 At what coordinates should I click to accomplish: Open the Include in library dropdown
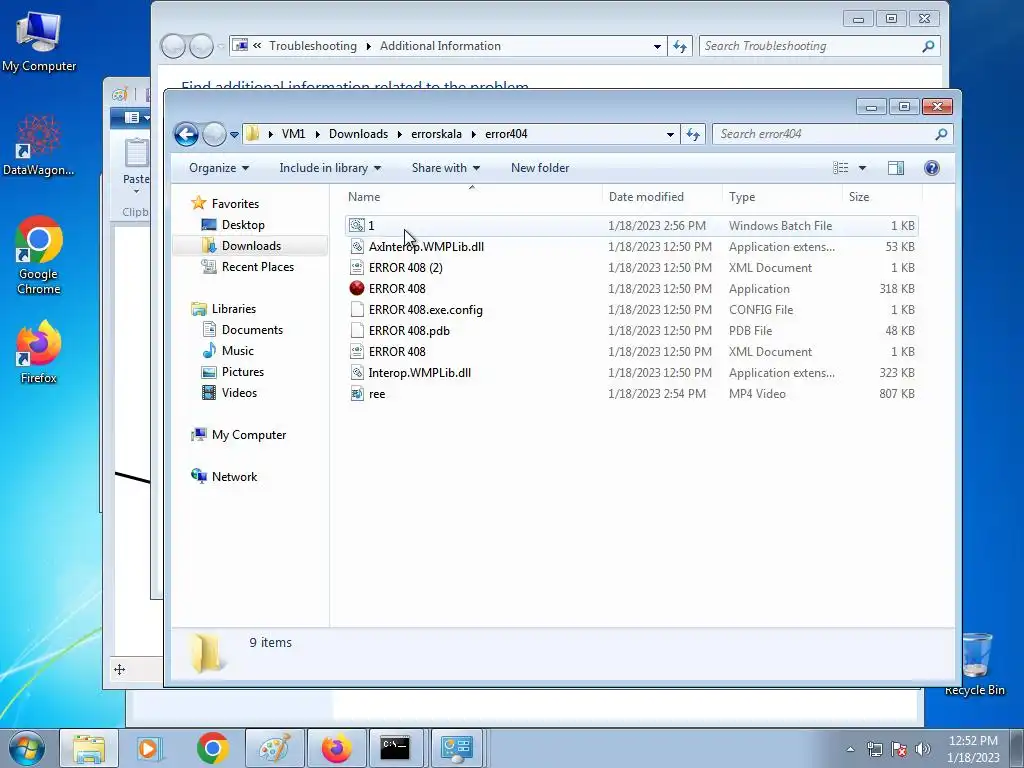point(330,168)
